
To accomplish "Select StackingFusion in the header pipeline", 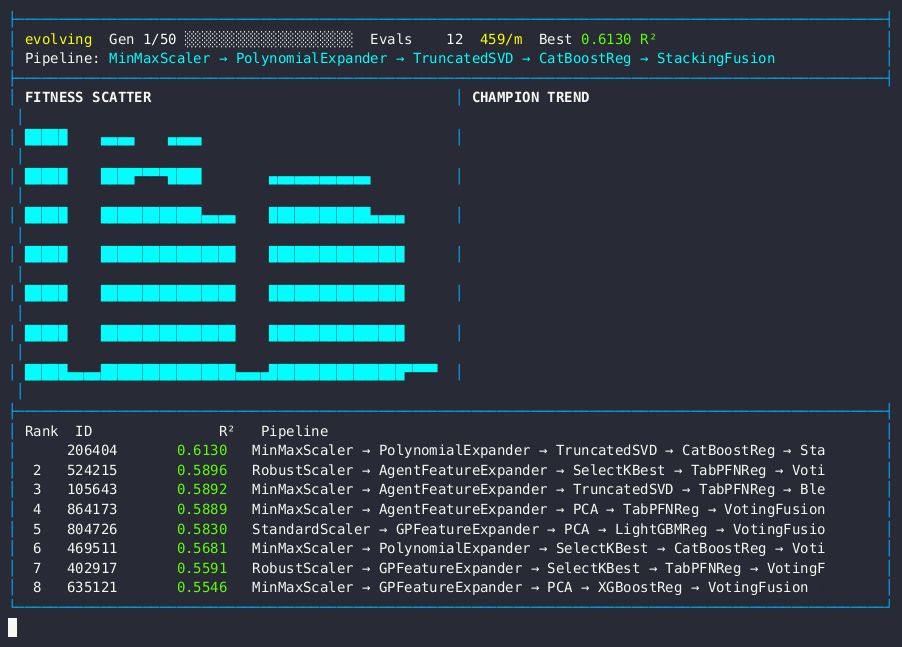I will tap(716, 59).
